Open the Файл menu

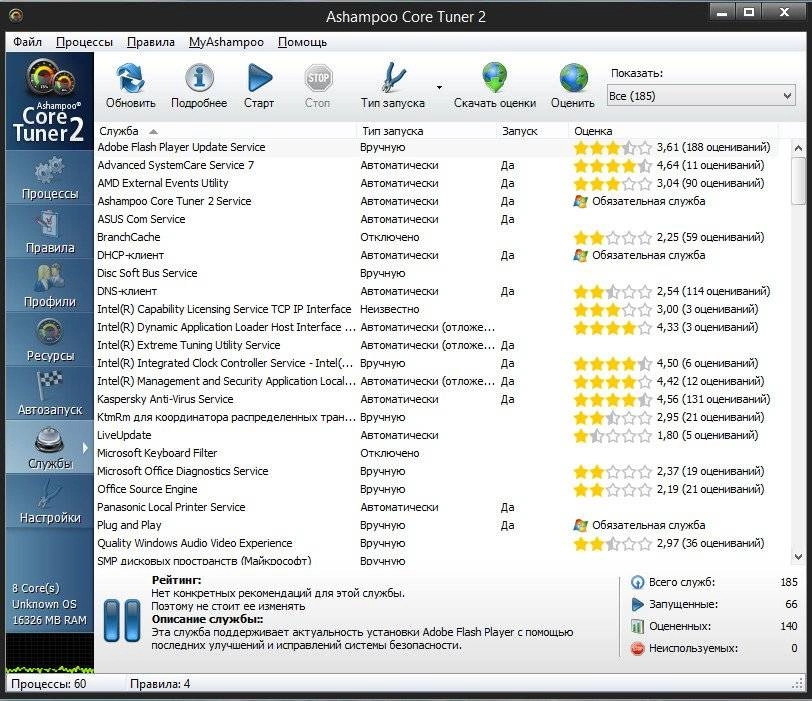27,42
